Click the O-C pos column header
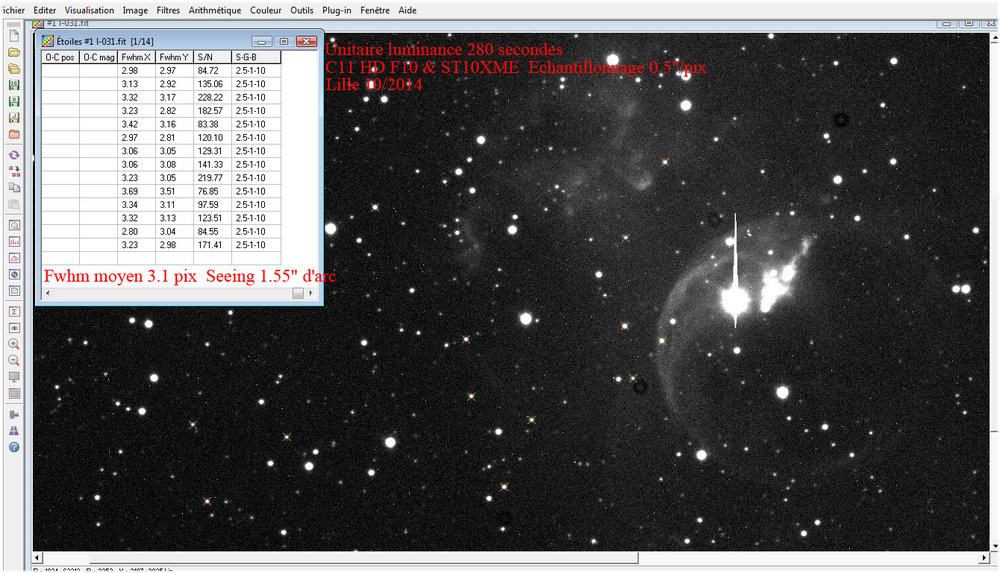The width and height of the screenshot is (1000, 573). point(61,57)
